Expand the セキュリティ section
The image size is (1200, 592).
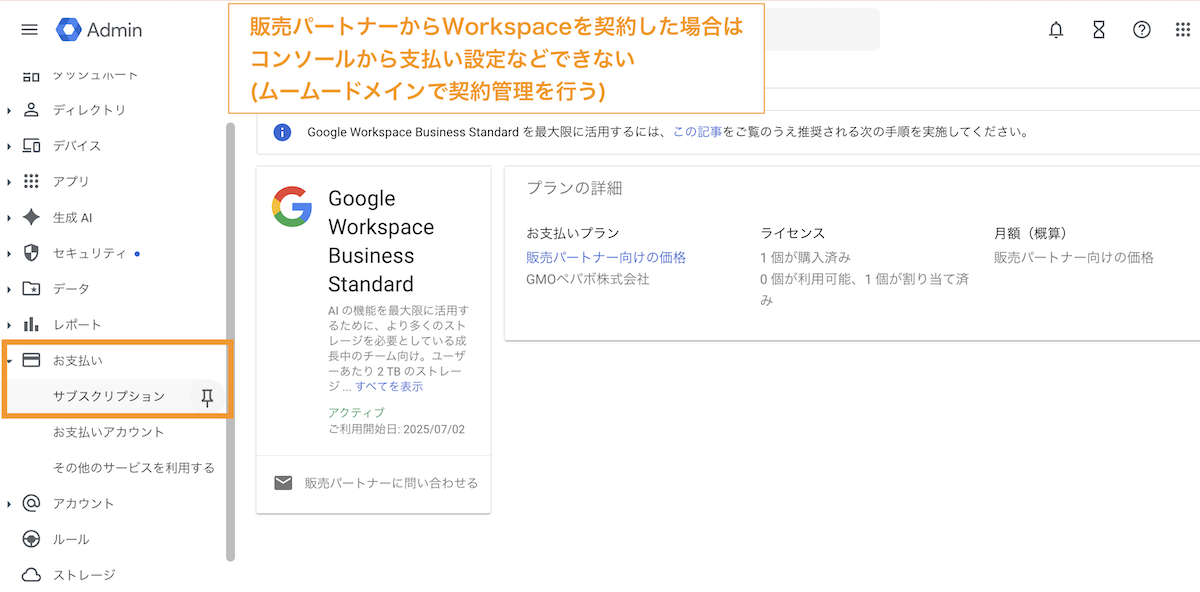tap(9, 253)
